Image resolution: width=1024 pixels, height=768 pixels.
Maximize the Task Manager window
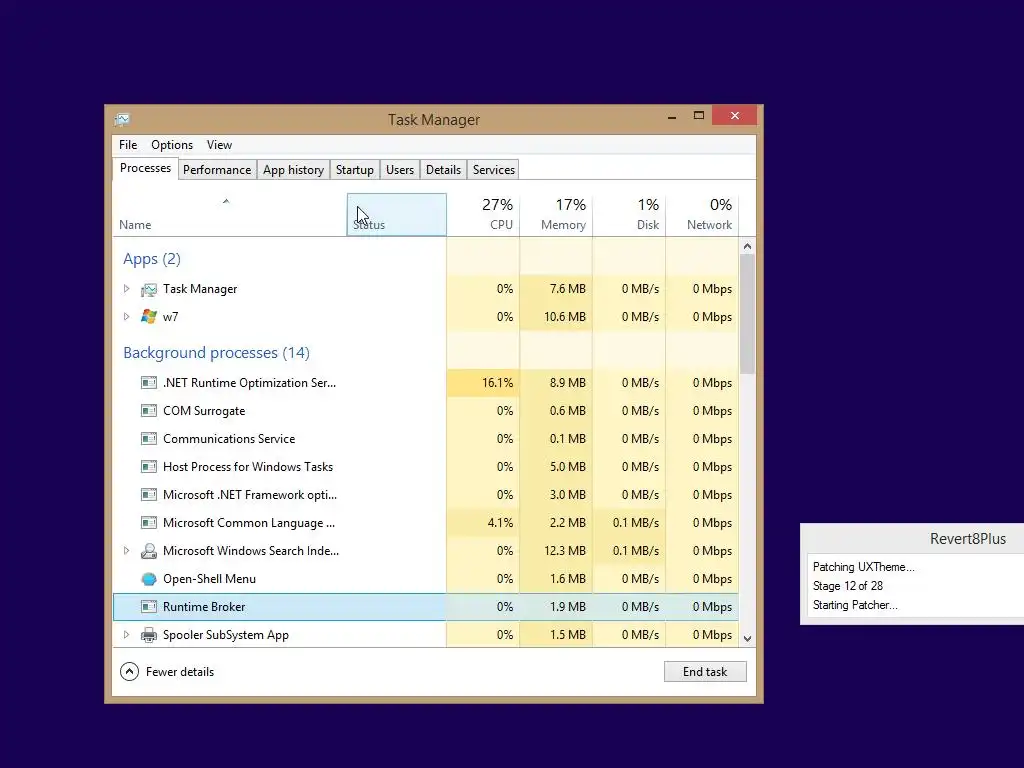point(699,116)
